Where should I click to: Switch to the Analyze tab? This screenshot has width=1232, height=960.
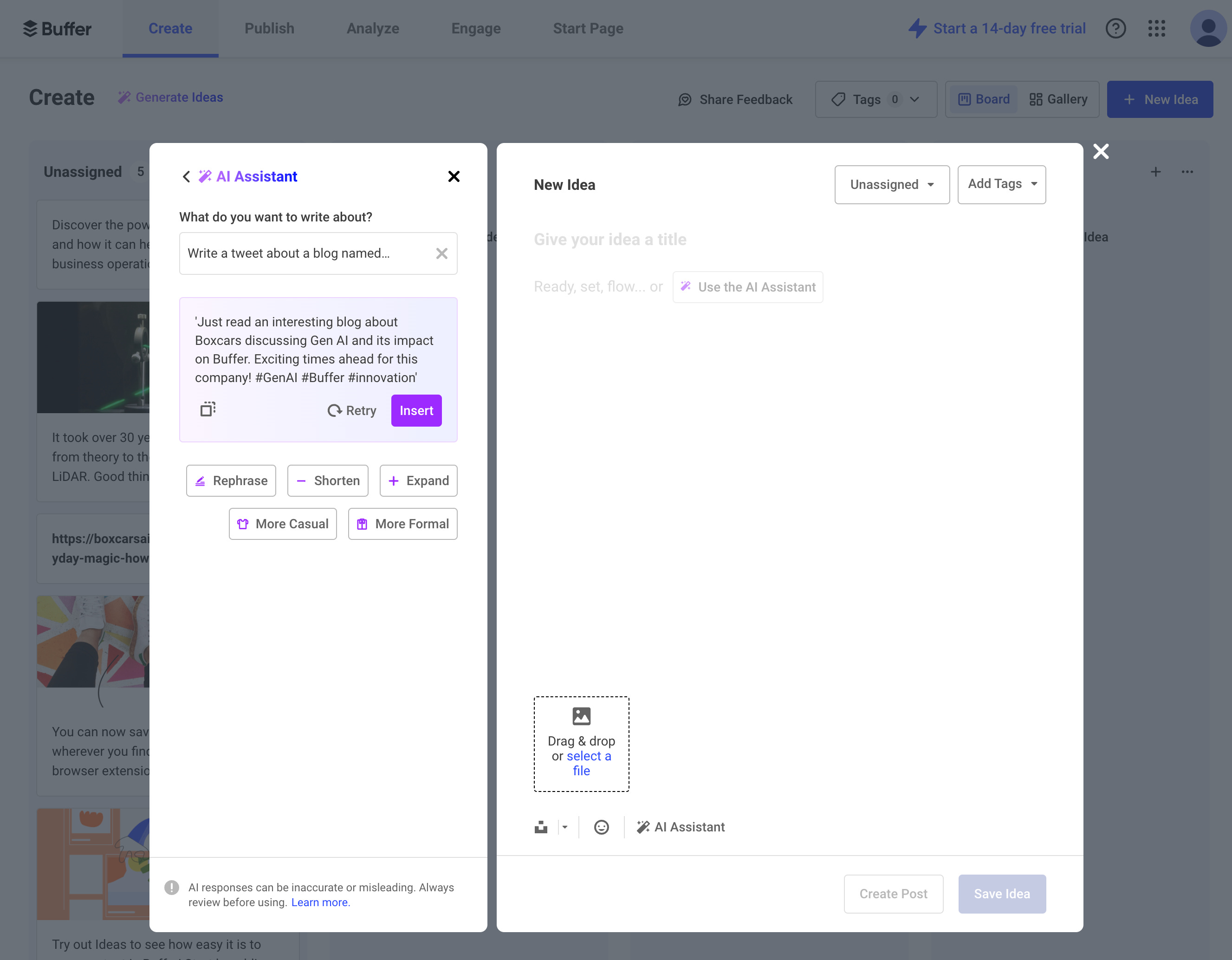tap(372, 28)
